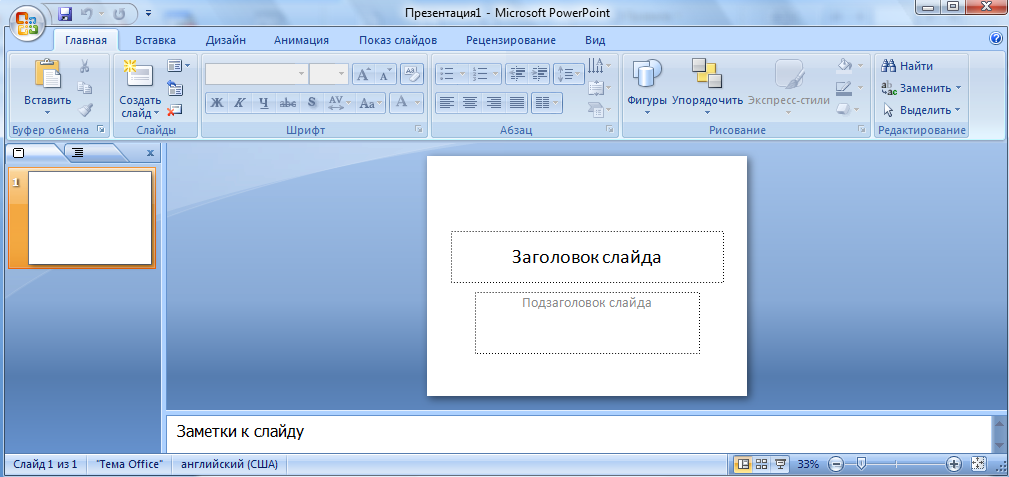
Task: Open Paragraph dialog launcher in Абзац group
Action: coord(609,130)
